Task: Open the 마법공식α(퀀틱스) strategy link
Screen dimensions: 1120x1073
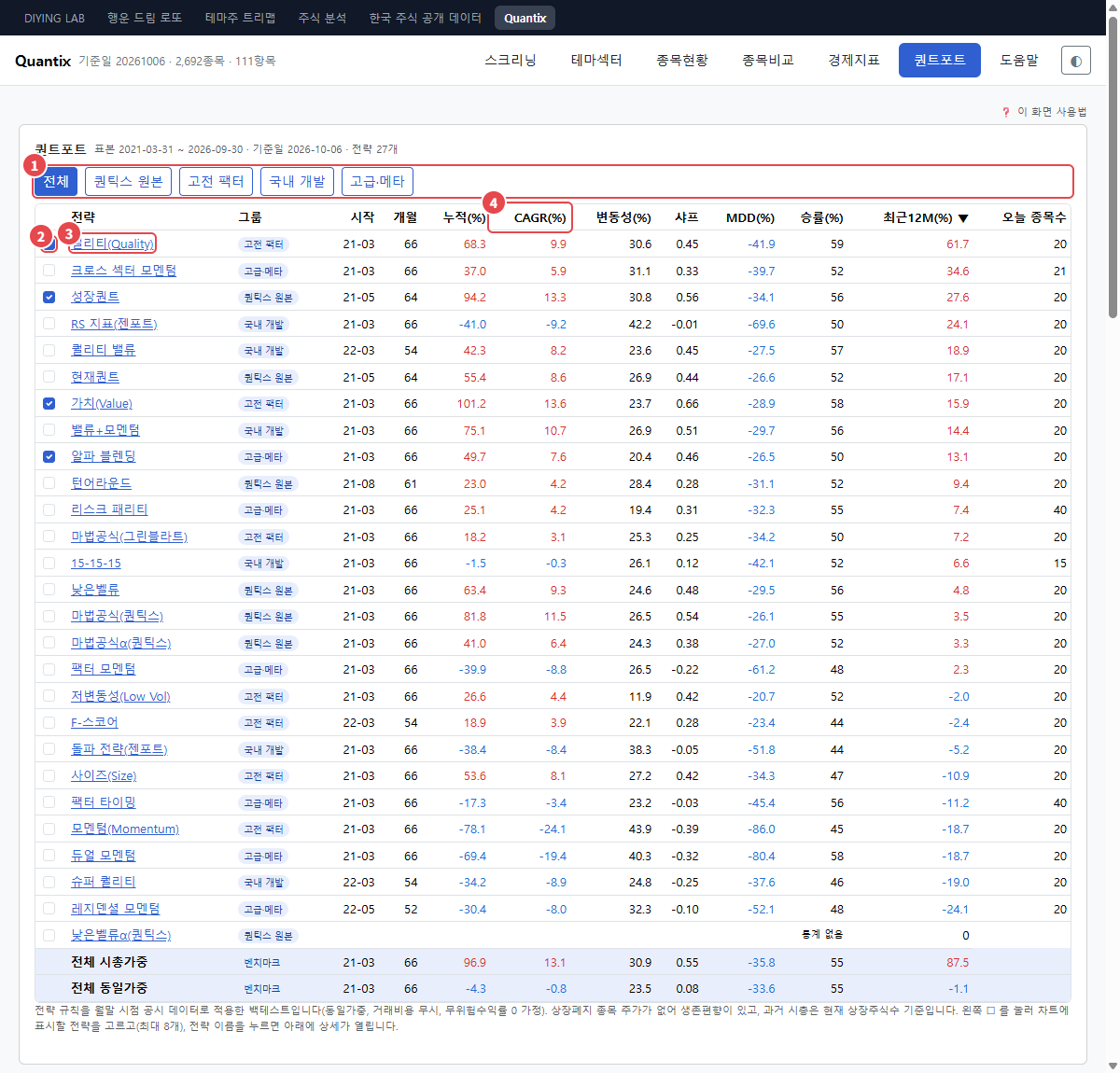Action: point(121,643)
